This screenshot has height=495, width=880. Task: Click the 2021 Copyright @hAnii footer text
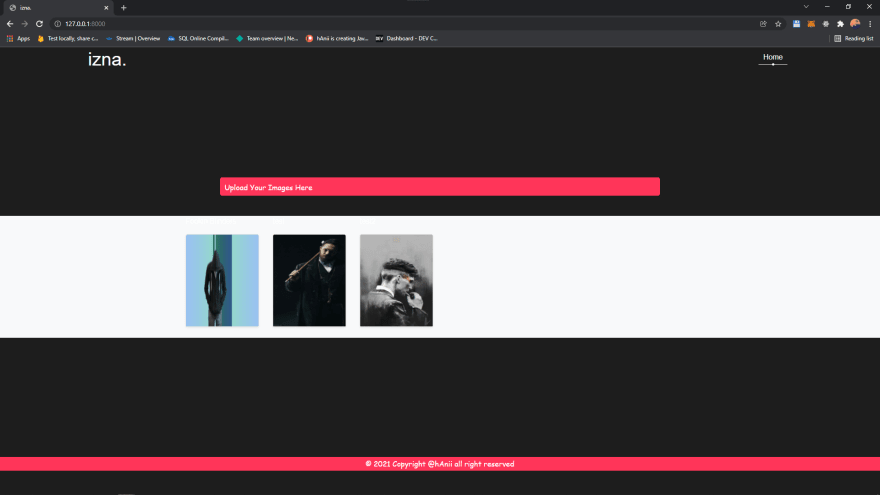(x=439, y=464)
